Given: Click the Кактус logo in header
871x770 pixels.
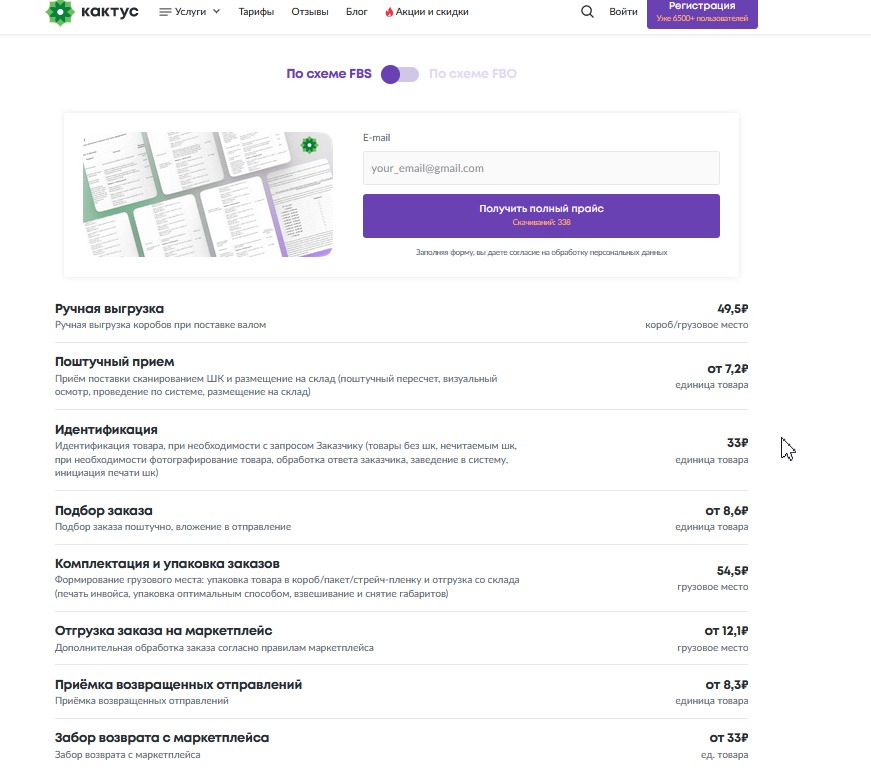Looking at the screenshot, I should (x=92, y=12).
